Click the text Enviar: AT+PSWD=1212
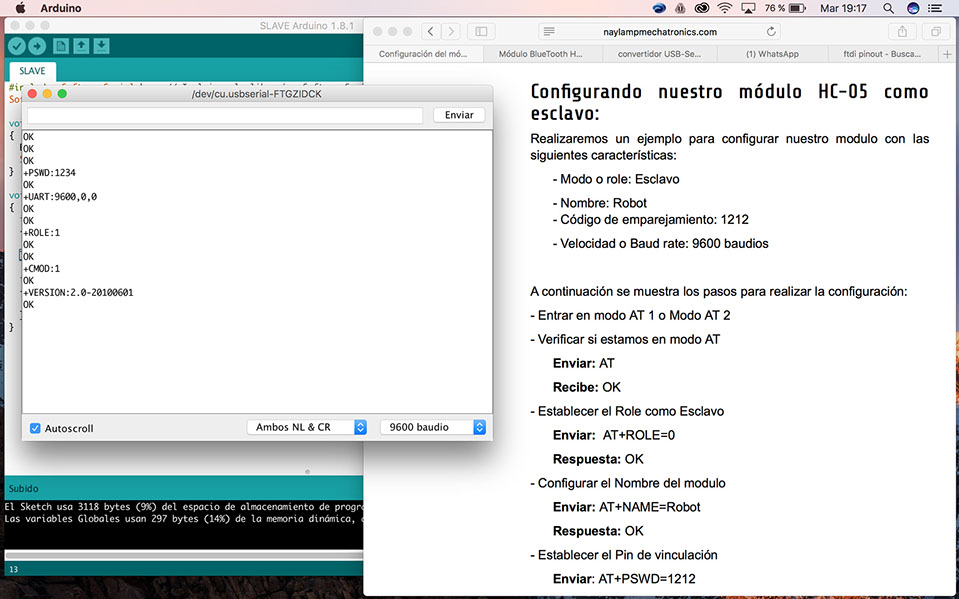Viewport: 959px width, 599px height. (624, 579)
